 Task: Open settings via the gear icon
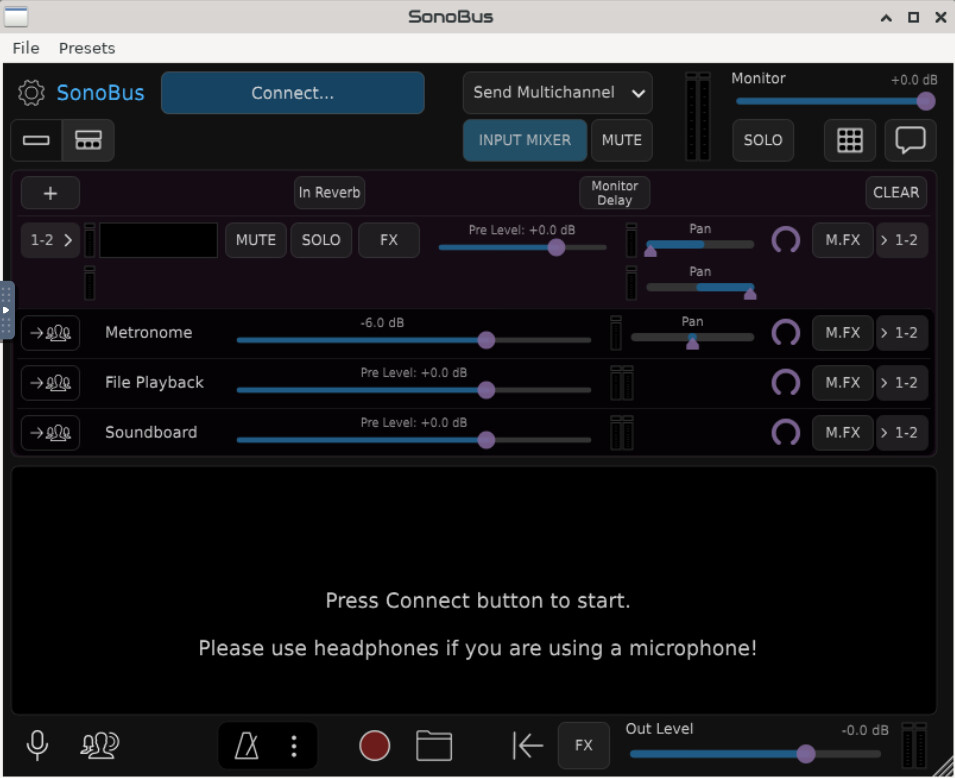31,93
